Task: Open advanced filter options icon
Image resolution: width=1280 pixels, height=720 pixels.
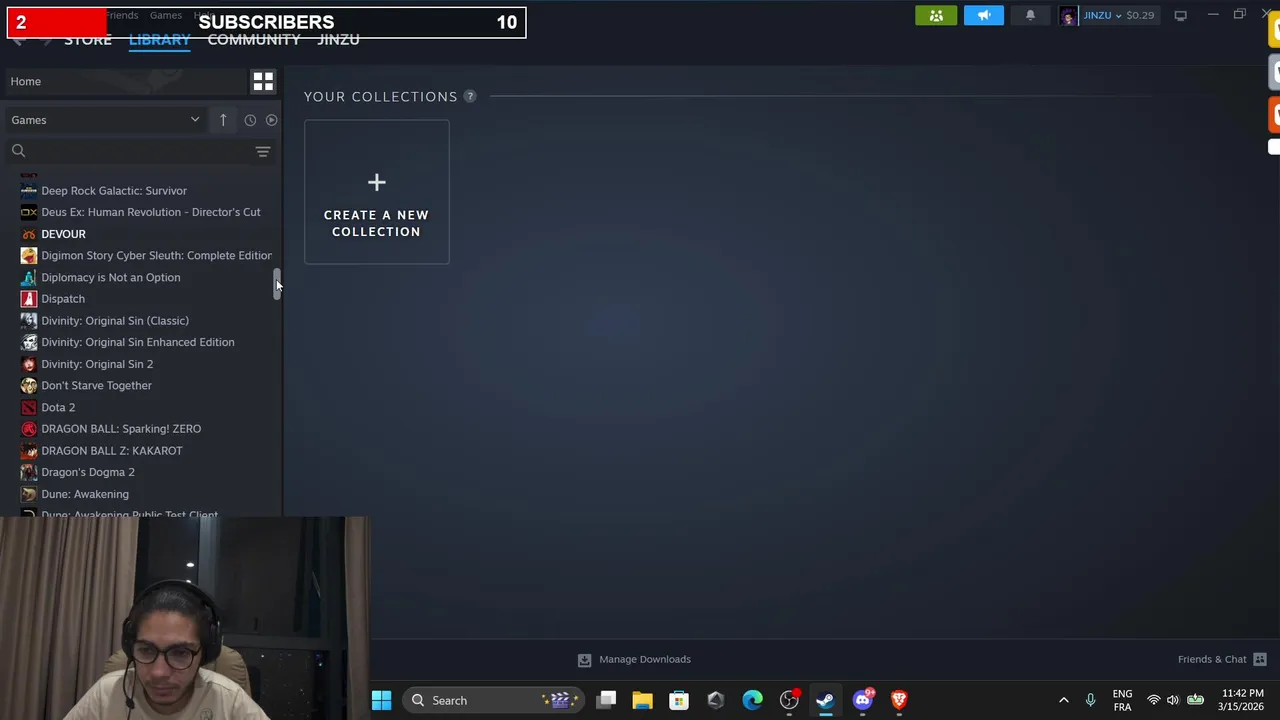Action: (263, 152)
